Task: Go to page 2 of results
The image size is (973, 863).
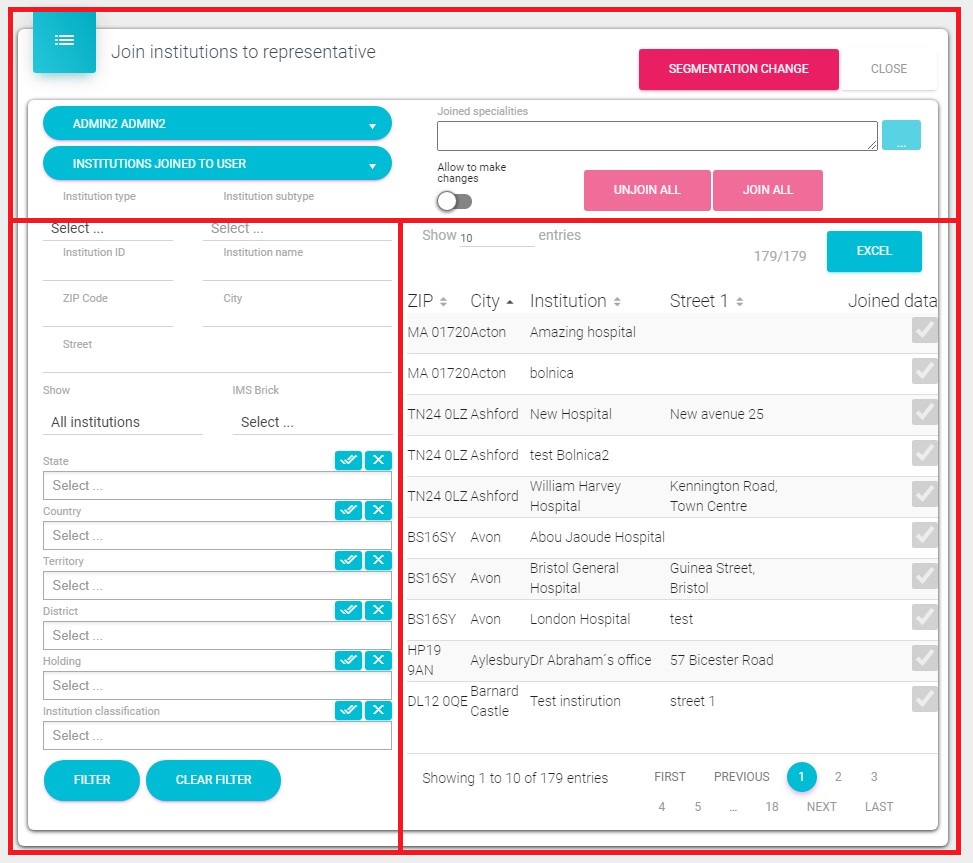Action: [838, 777]
